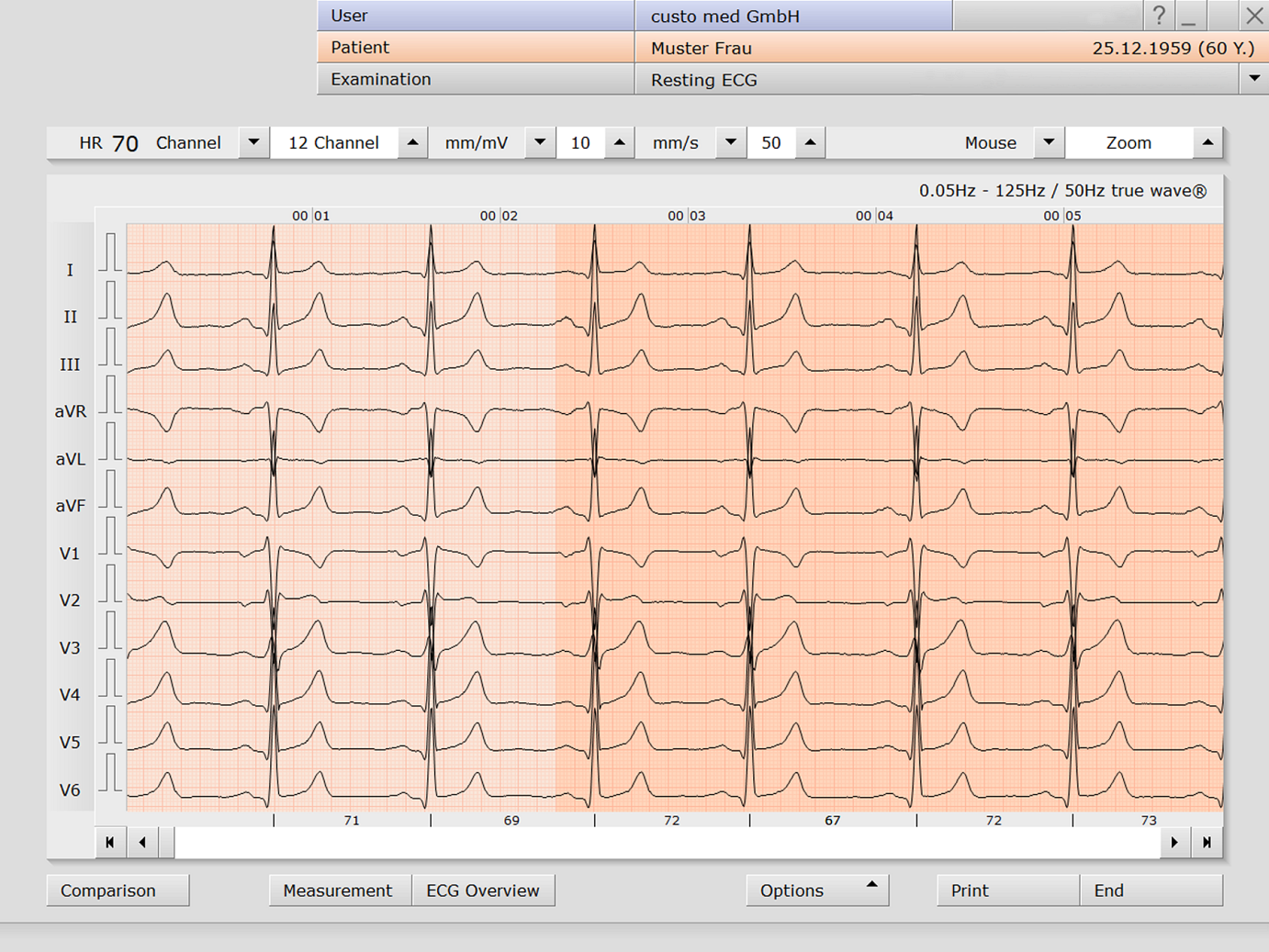Viewport: 1269px width, 952px height.
Task: Click the Patient row label
Action: [476, 48]
